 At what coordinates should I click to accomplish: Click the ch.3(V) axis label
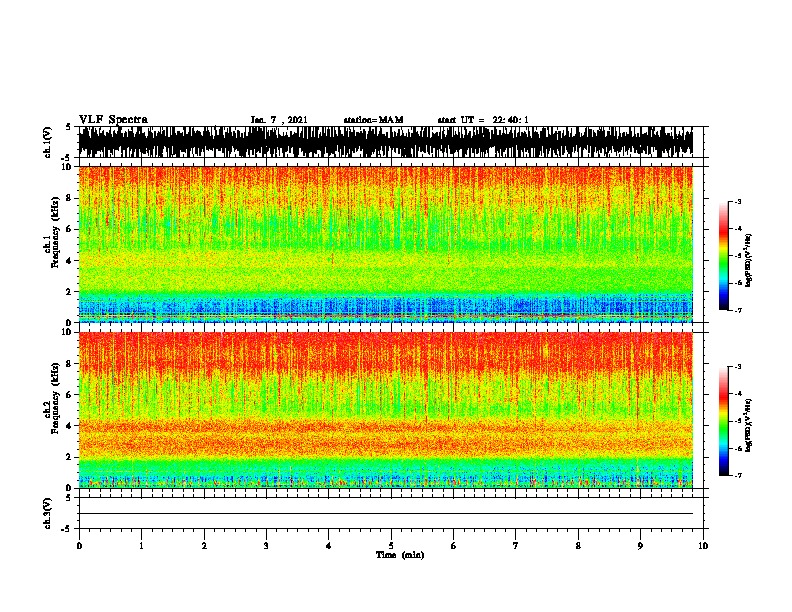(48, 513)
